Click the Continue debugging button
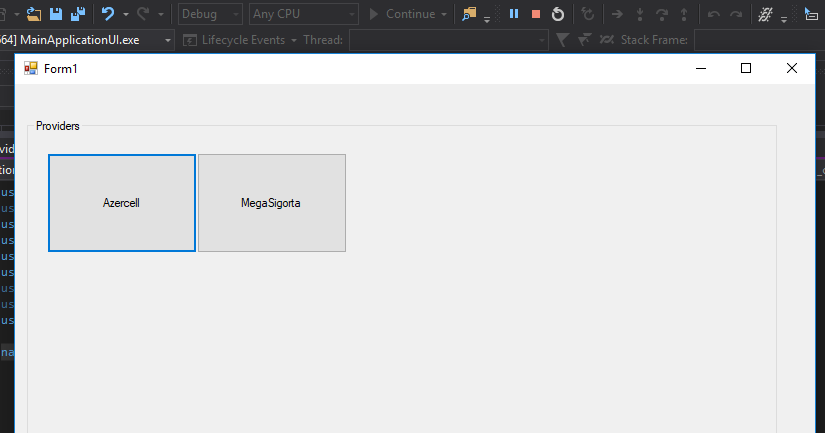825x433 pixels. tap(402, 14)
